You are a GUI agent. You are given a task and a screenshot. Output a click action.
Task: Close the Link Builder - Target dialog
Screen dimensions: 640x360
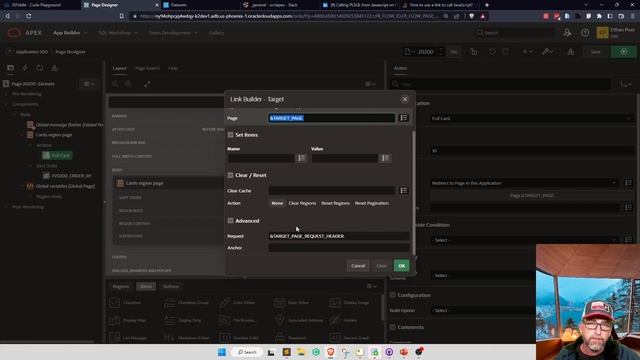(405, 99)
